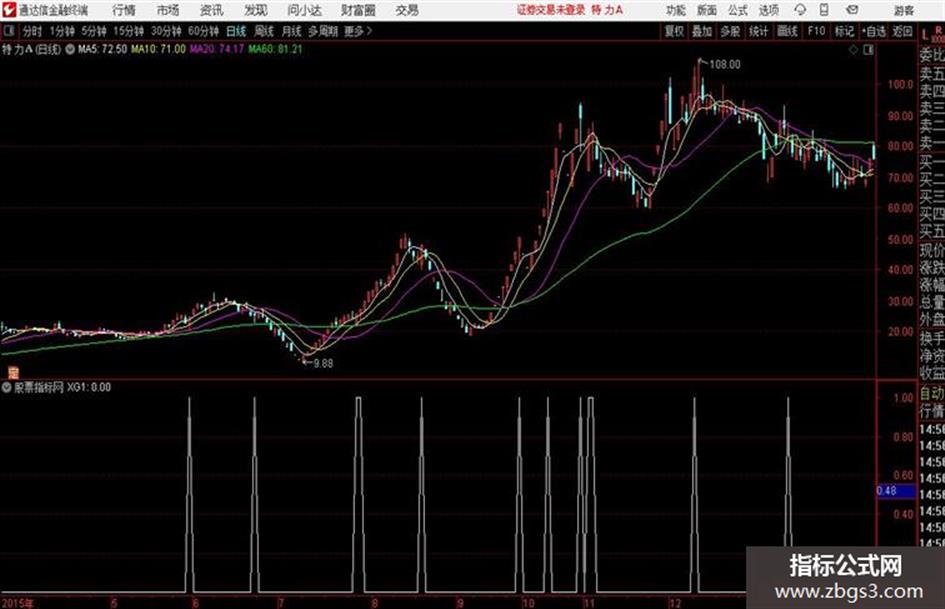Image resolution: width=945 pixels, height=609 pixels.
Task: Click the 统计 statistics button
Action: pyautogui.click(x=759, y=31)
